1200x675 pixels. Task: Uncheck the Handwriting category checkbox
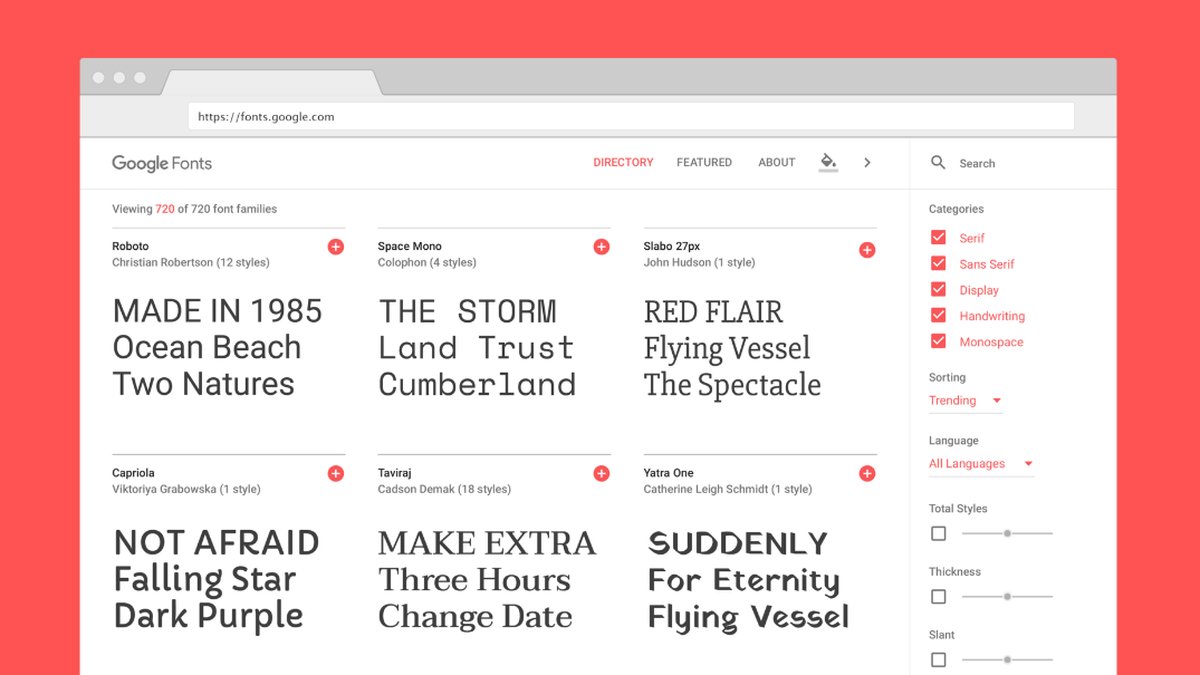pos(938,316)
